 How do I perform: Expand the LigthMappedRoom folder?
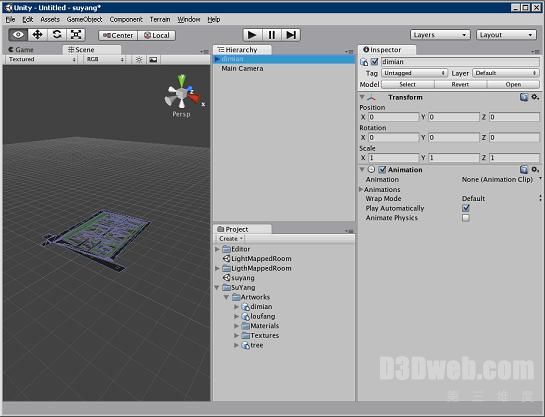pyautogui.click(x=217, y=268)
